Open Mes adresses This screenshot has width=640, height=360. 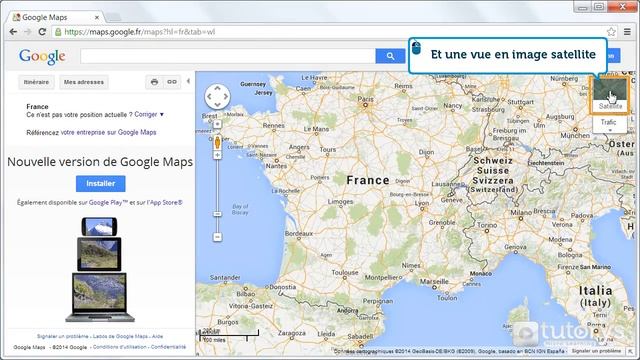click(x=84, y=82)
